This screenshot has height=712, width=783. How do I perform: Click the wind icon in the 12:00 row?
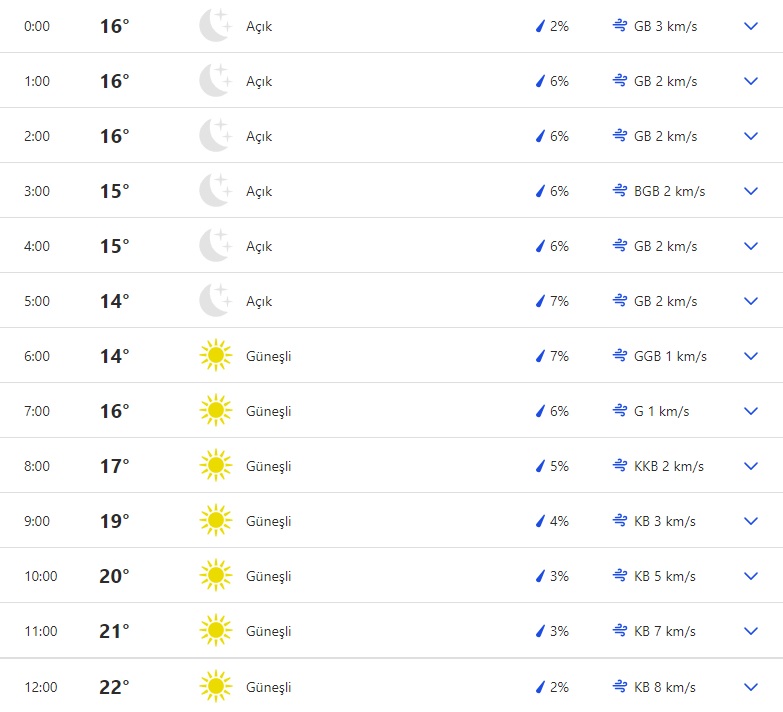pos(620,687)
